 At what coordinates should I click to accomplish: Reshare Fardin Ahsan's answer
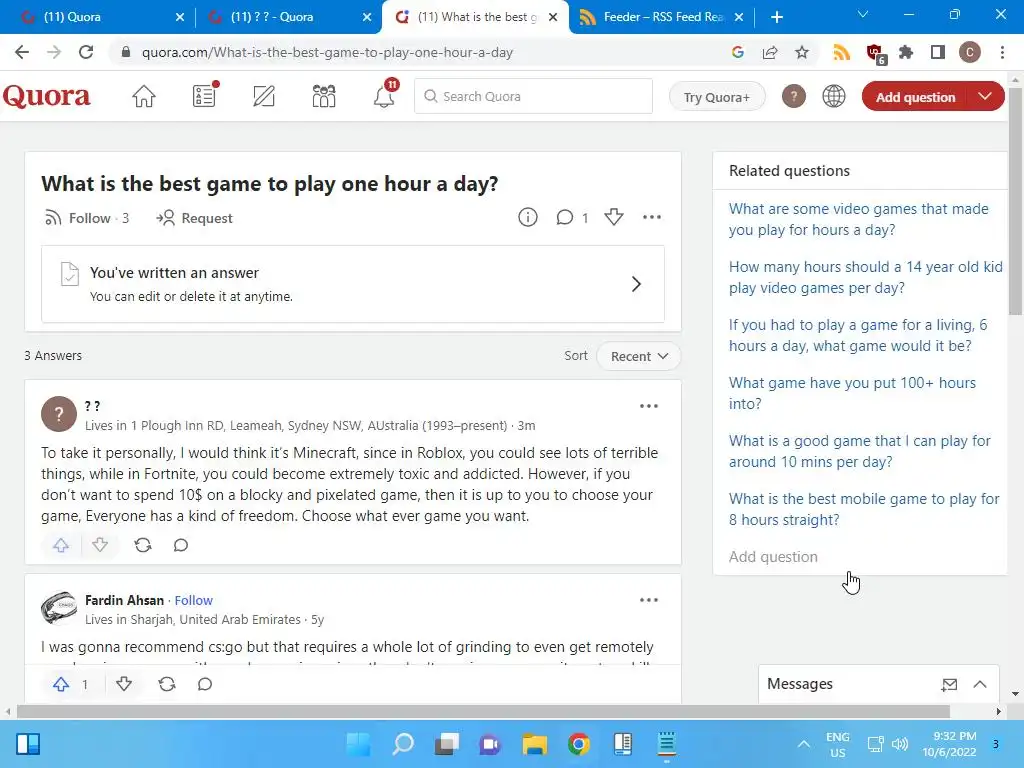click(167, 684)
